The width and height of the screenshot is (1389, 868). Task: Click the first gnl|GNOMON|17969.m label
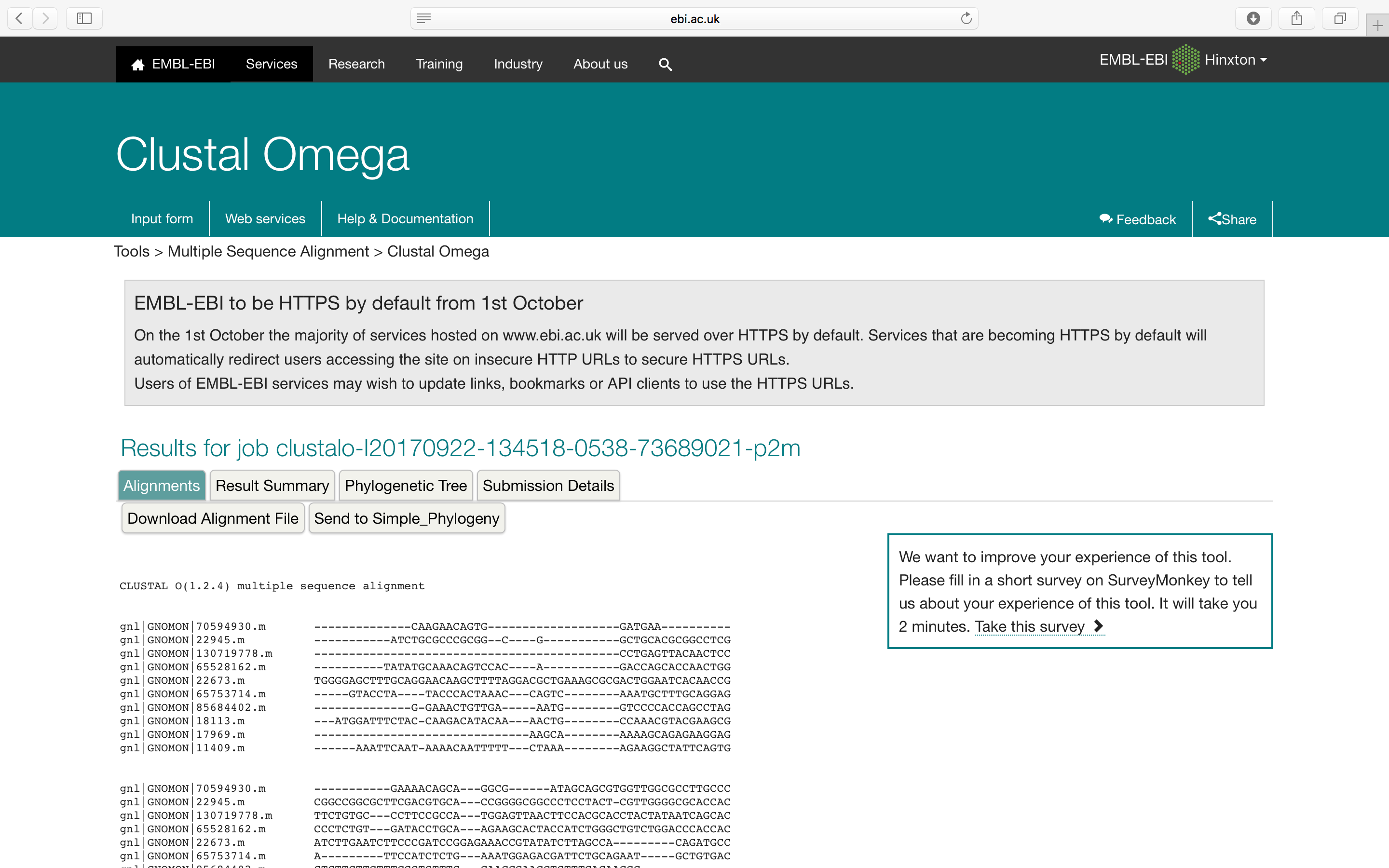(182, 734)
